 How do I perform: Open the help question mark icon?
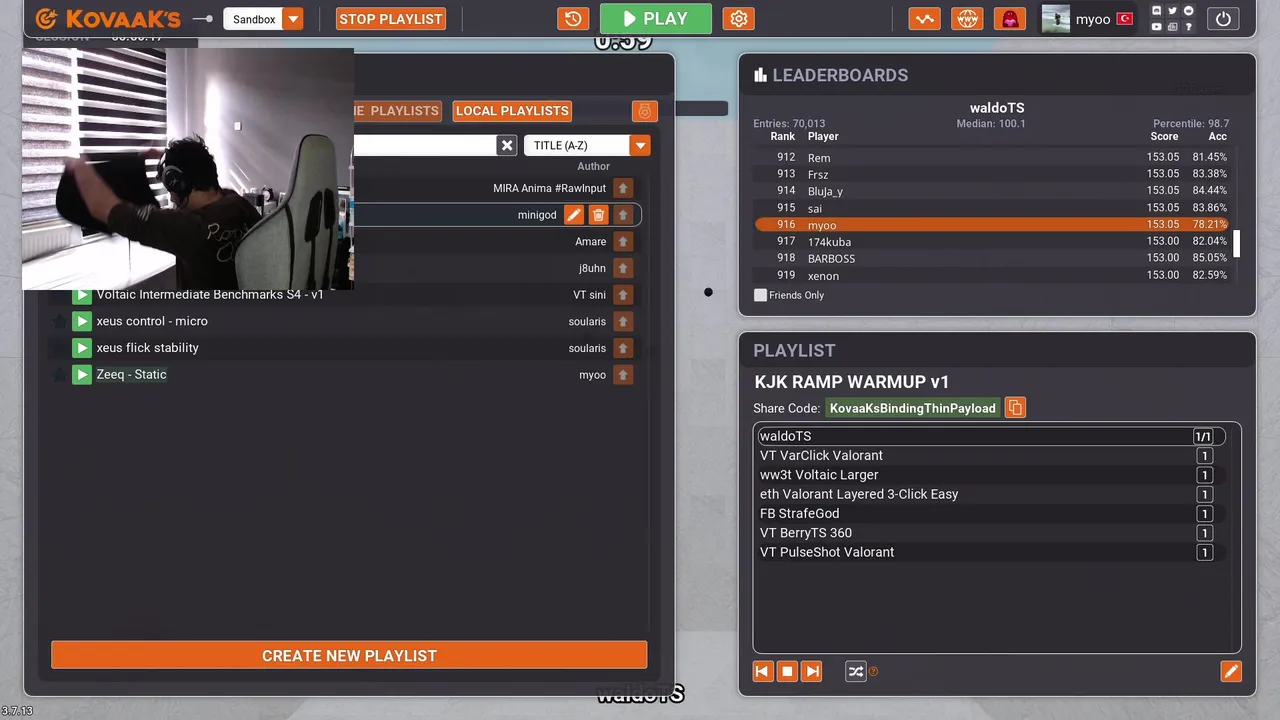coord(1188,27)
